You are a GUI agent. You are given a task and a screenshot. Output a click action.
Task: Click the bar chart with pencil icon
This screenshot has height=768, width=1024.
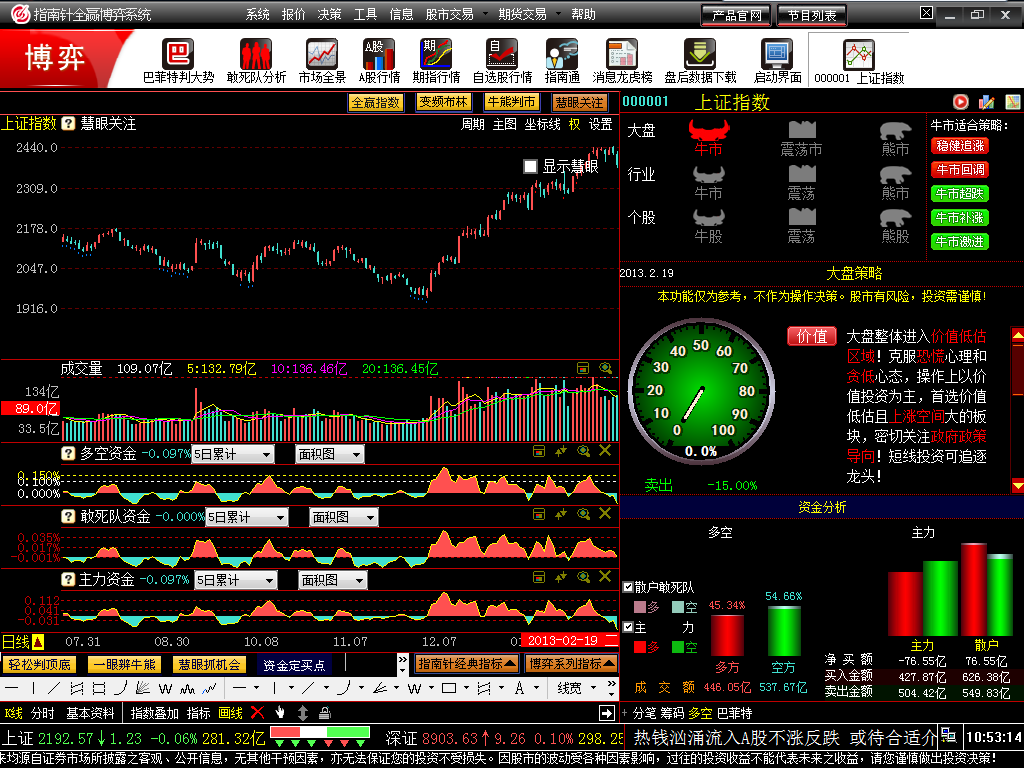point(987,102)
